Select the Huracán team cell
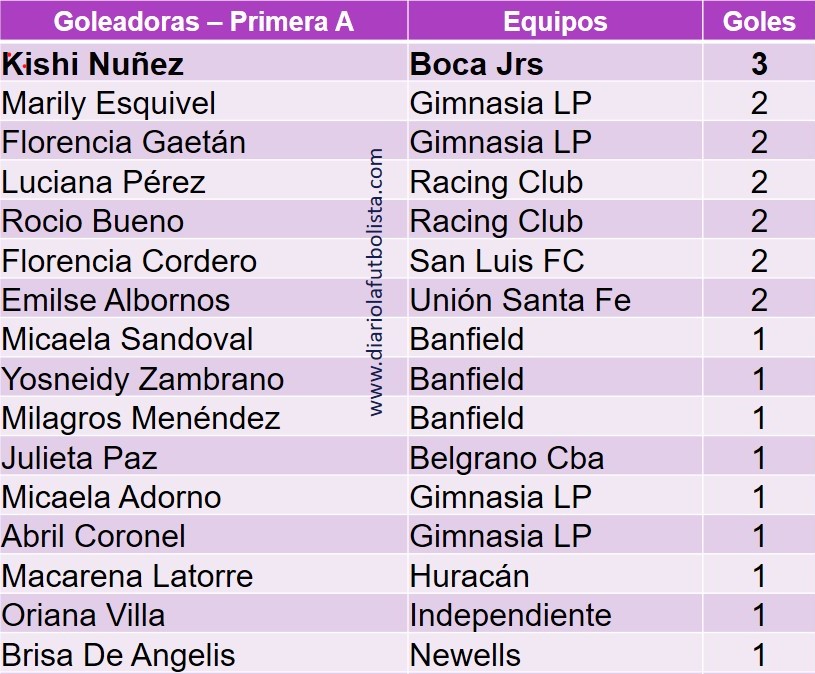Screen dimensions: 815x674 pyautogui.click(x=469, y=576)
